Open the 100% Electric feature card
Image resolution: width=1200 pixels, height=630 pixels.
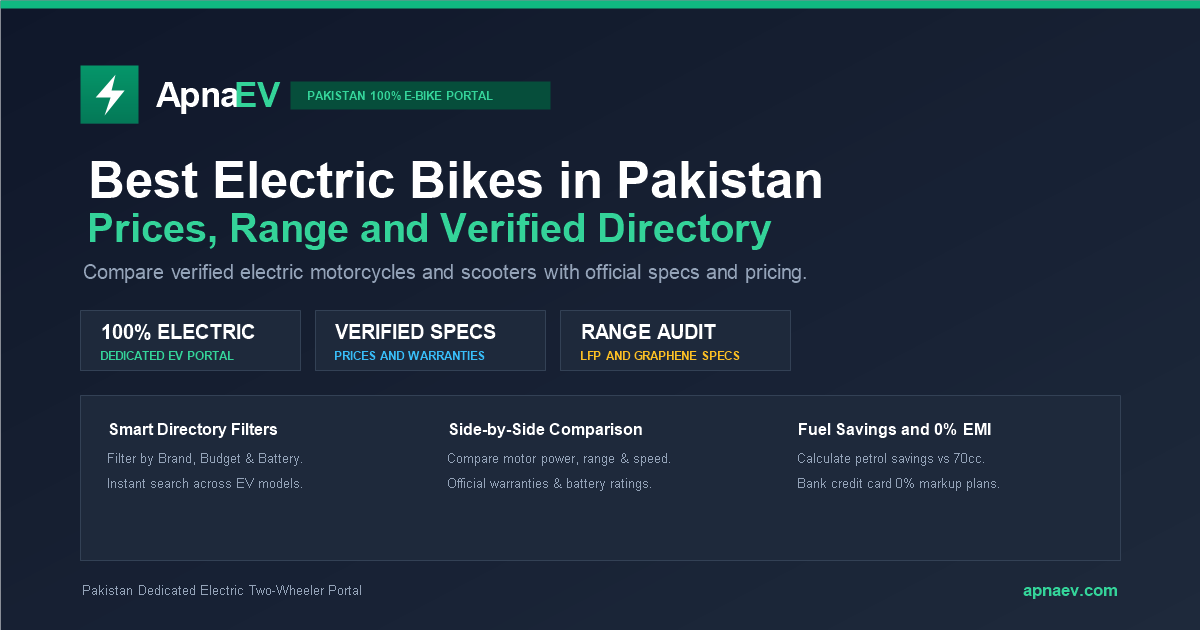pos(190,341)
